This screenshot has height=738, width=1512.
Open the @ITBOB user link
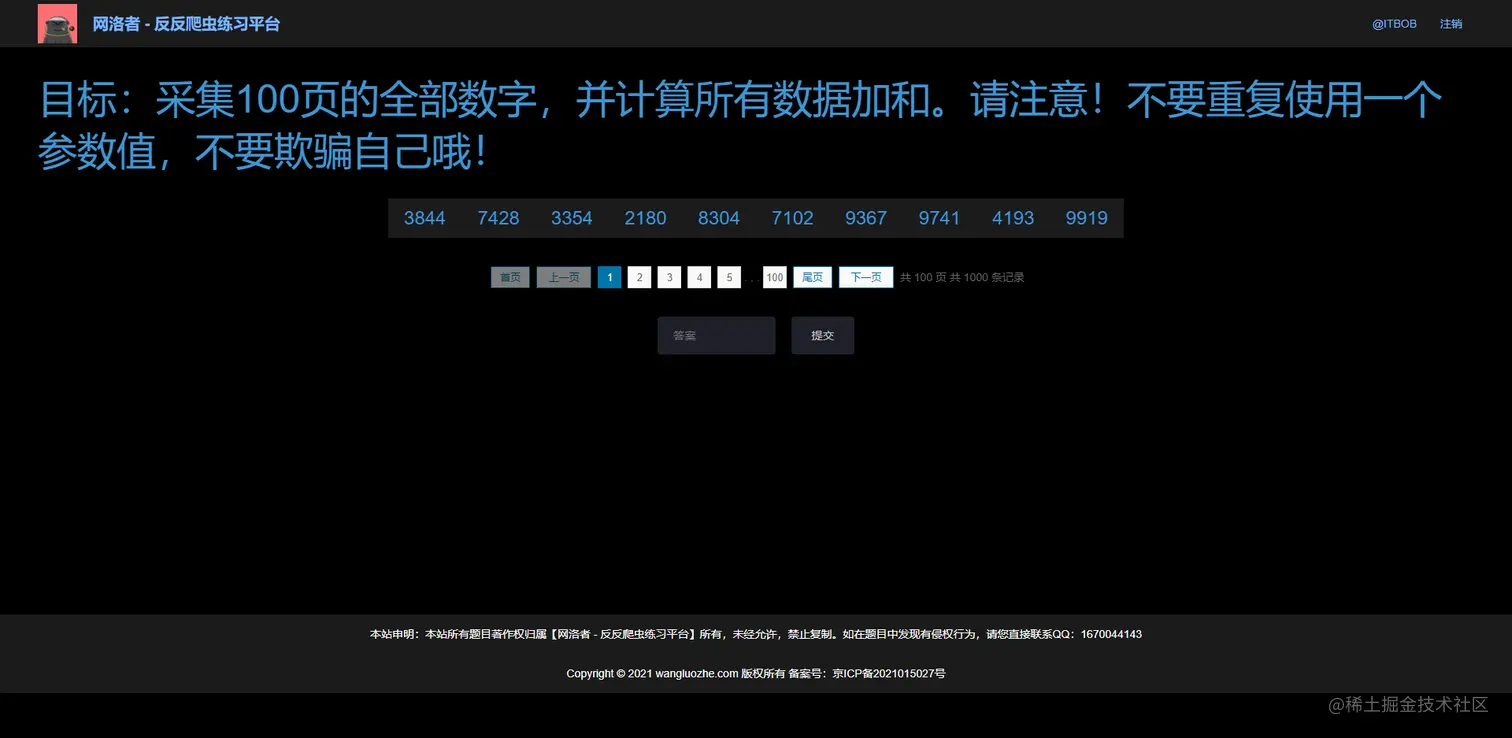(x=1394, y=24)
